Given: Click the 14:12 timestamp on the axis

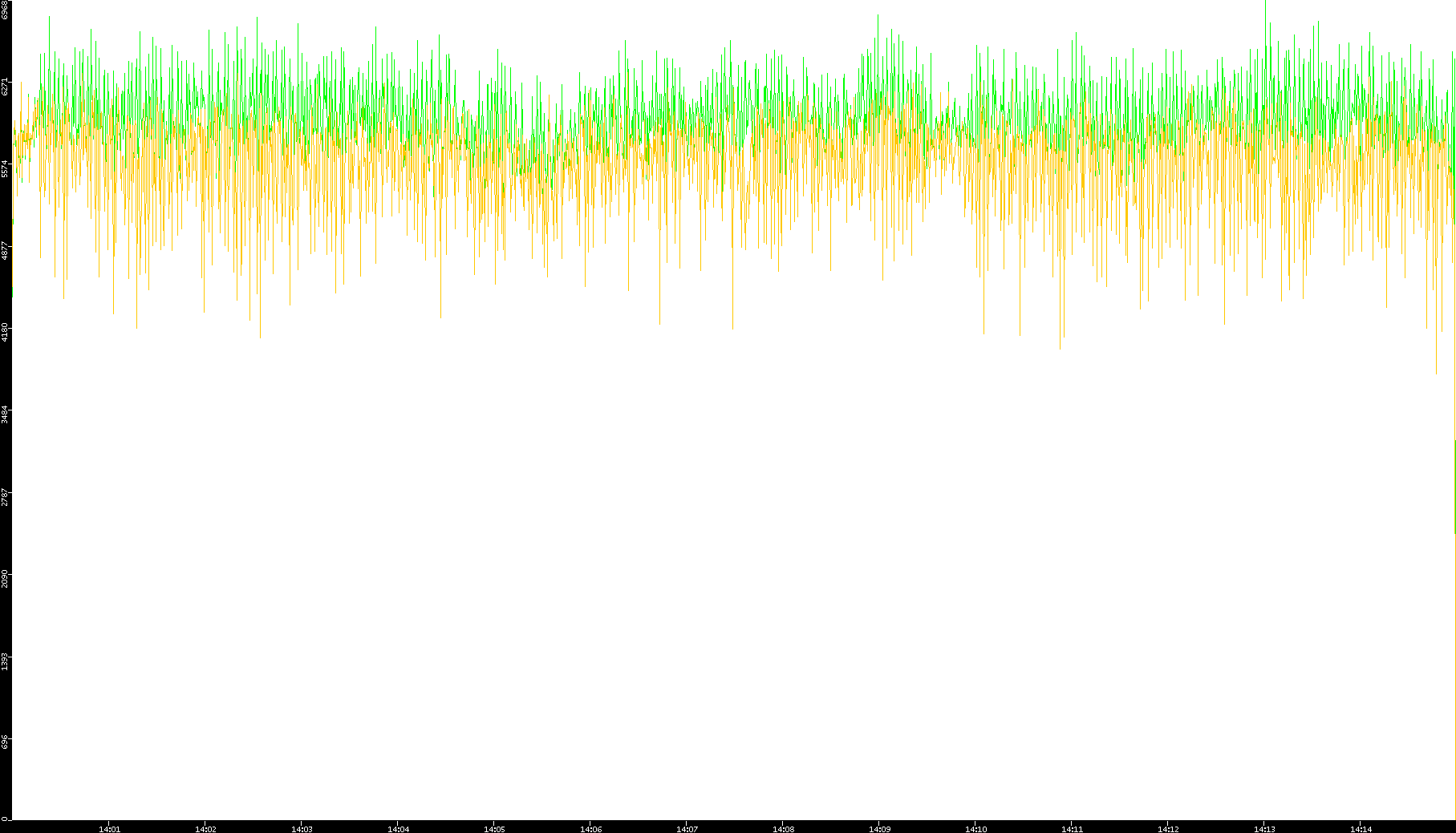Looking at the screenshot, I should point(1168,829).
